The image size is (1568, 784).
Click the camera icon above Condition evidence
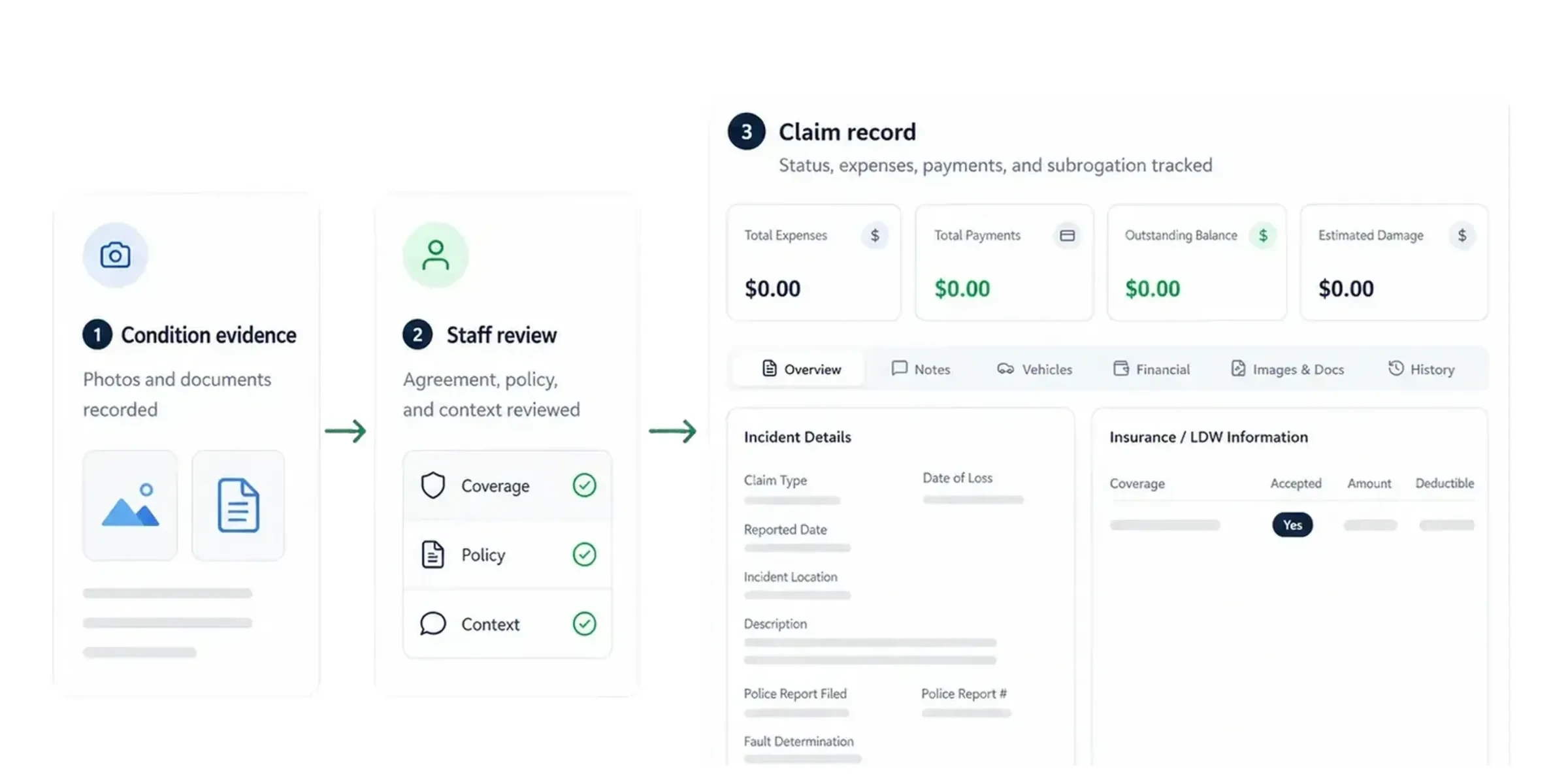pos(115,255)
